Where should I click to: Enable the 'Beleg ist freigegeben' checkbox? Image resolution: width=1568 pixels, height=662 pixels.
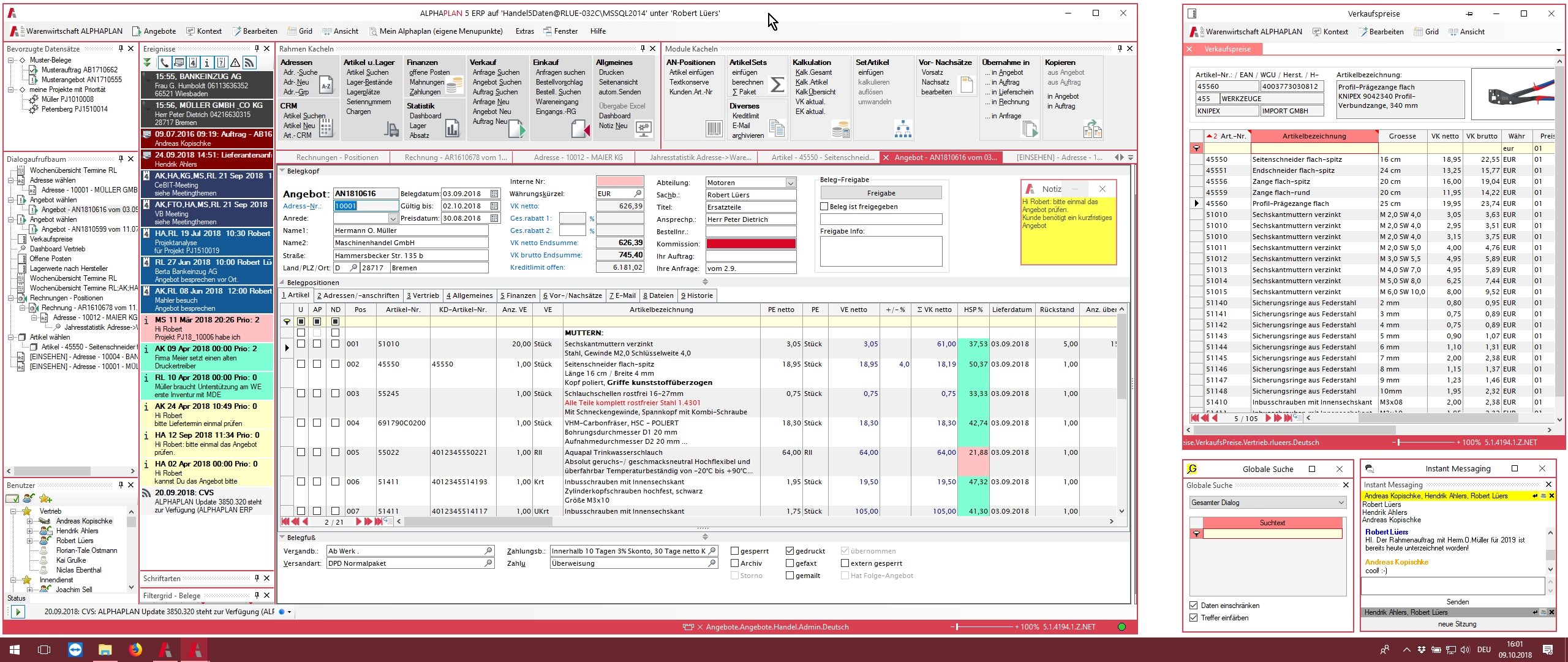point(824,207)
